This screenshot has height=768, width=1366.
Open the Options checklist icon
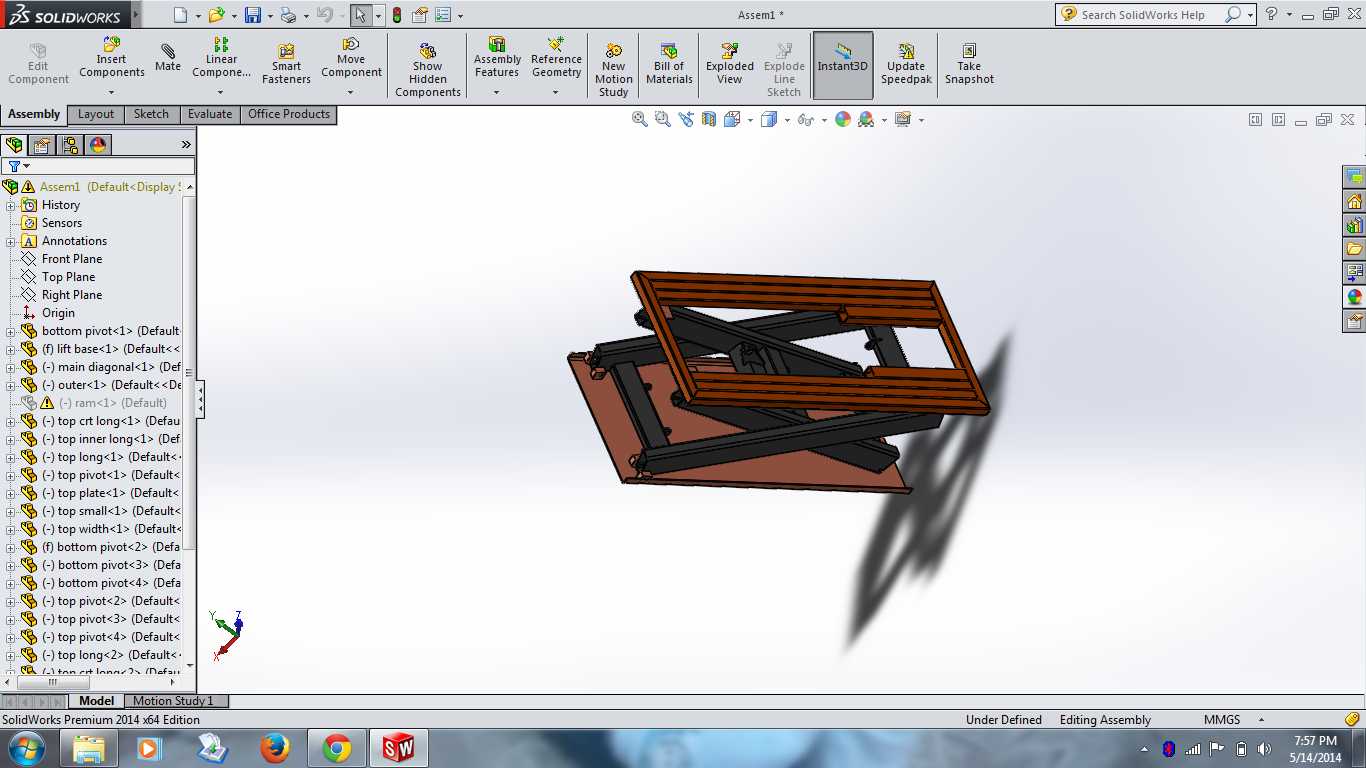[443, 15]
